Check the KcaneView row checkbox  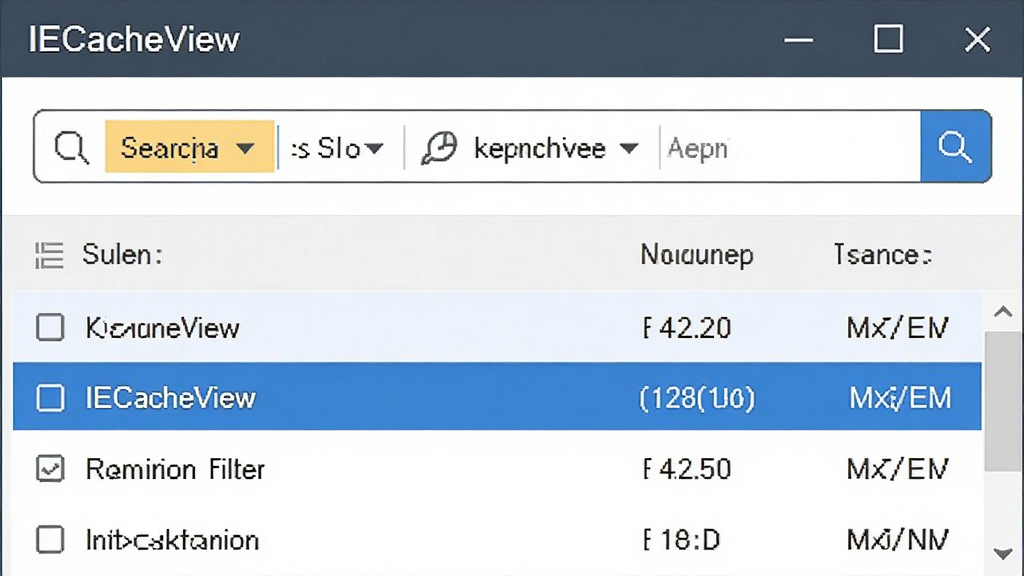coord(50,327)
